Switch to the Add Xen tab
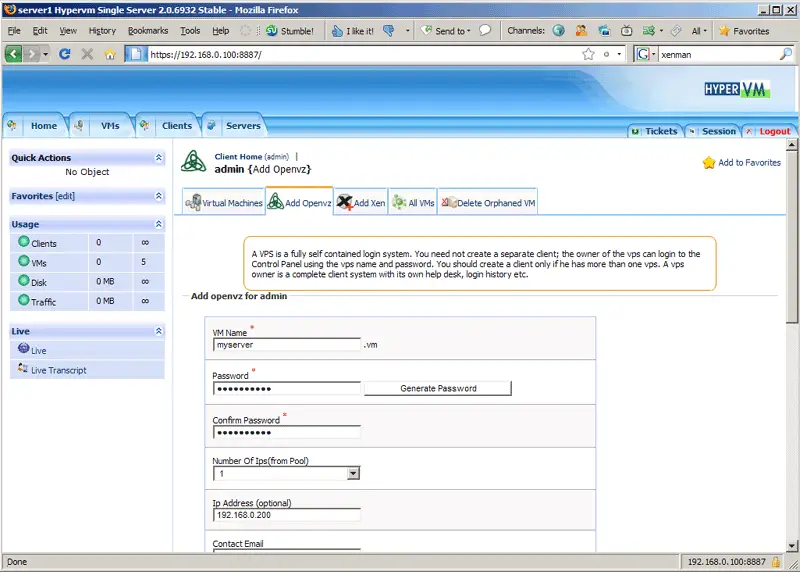 coord(361,203)
